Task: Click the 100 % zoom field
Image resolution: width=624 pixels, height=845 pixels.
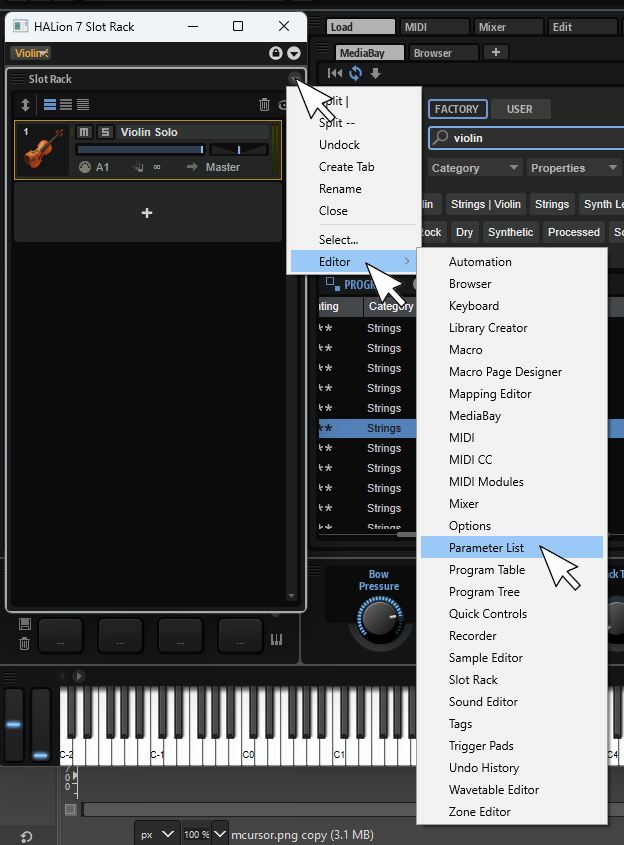Action: click(196, 834)
